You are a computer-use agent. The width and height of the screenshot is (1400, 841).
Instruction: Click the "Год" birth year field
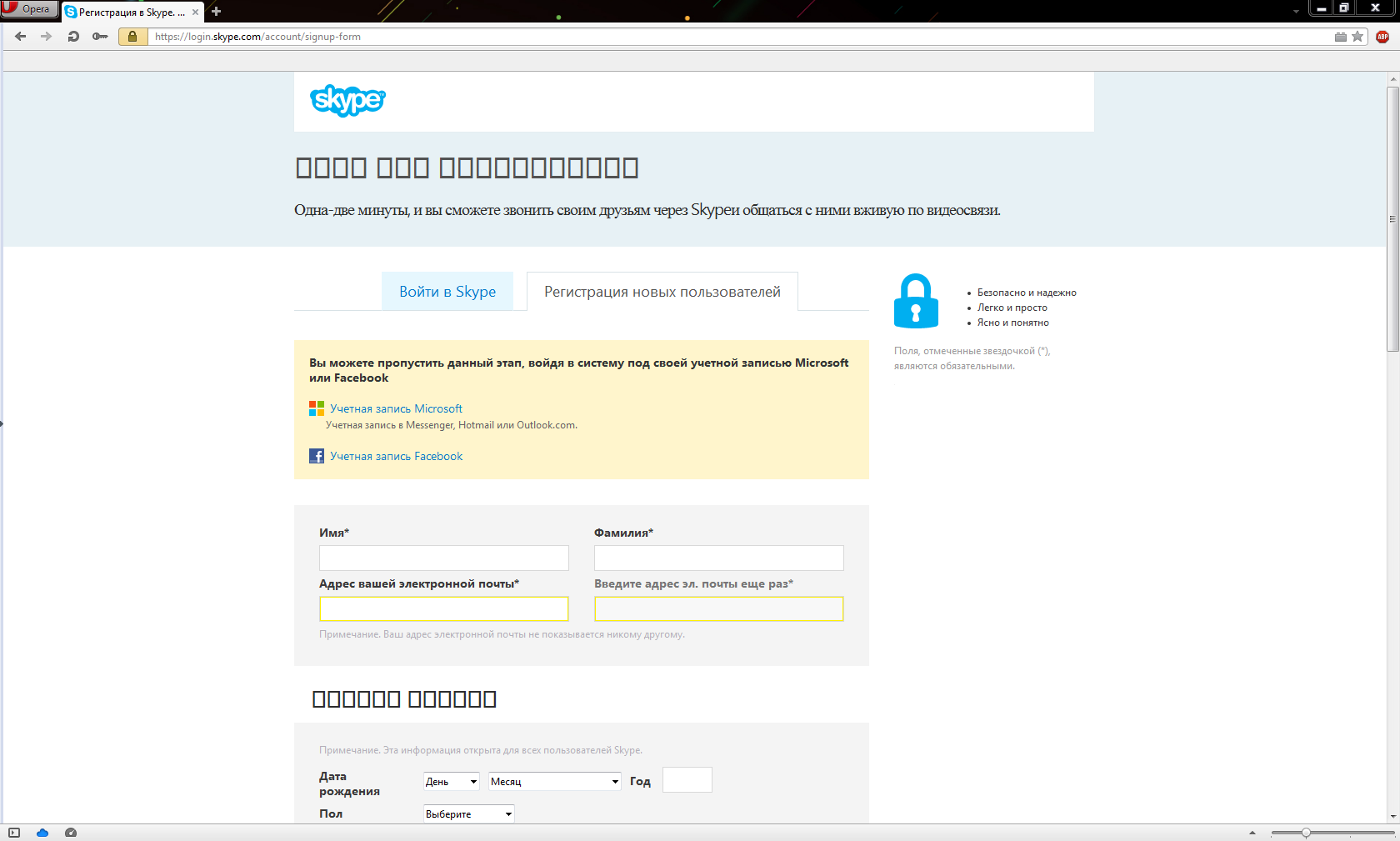[x=687, y=780]
